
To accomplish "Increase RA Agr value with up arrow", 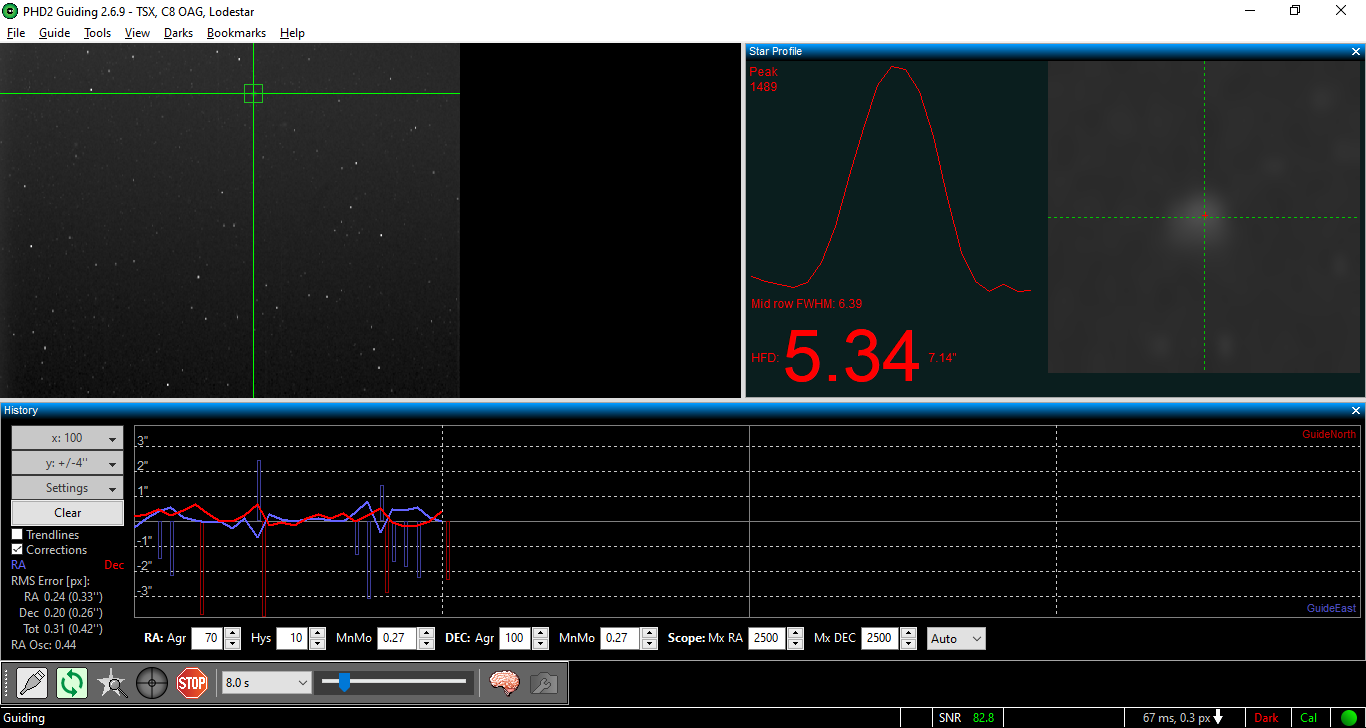I will tap(232, 633).
